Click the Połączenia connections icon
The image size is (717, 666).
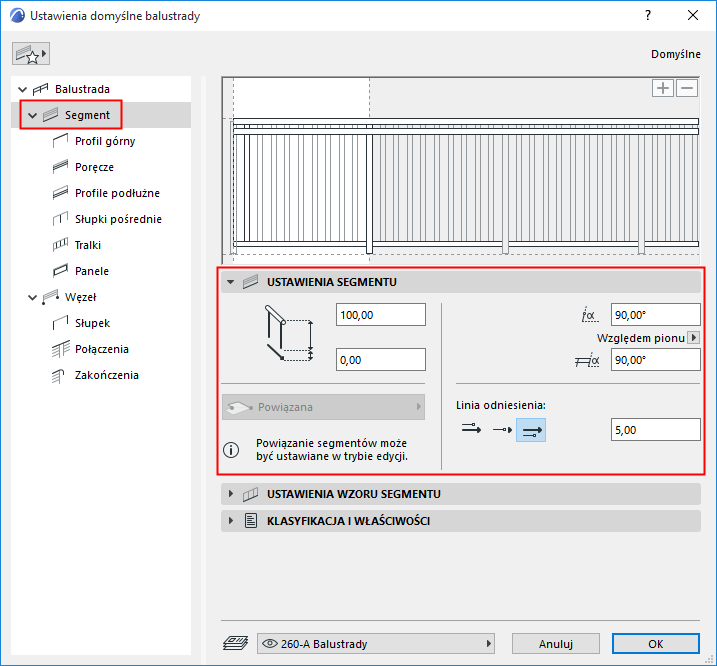point(60,349)
